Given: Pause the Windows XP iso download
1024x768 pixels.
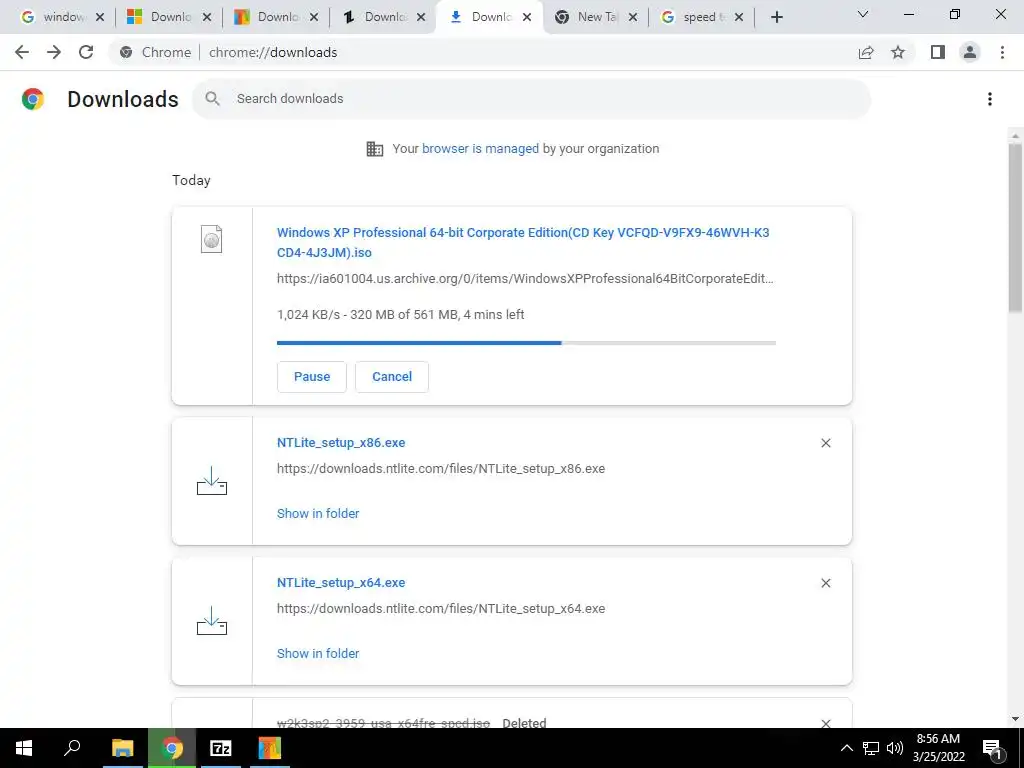Looking at the screenshot, I should [312, 377].
